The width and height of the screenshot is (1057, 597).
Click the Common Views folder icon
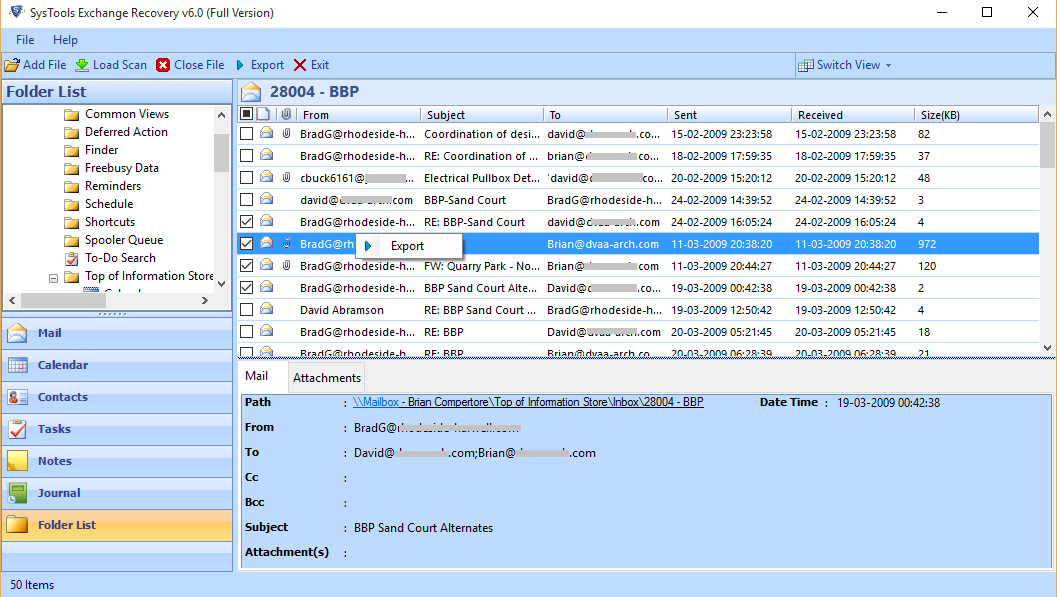coord(71,115)
